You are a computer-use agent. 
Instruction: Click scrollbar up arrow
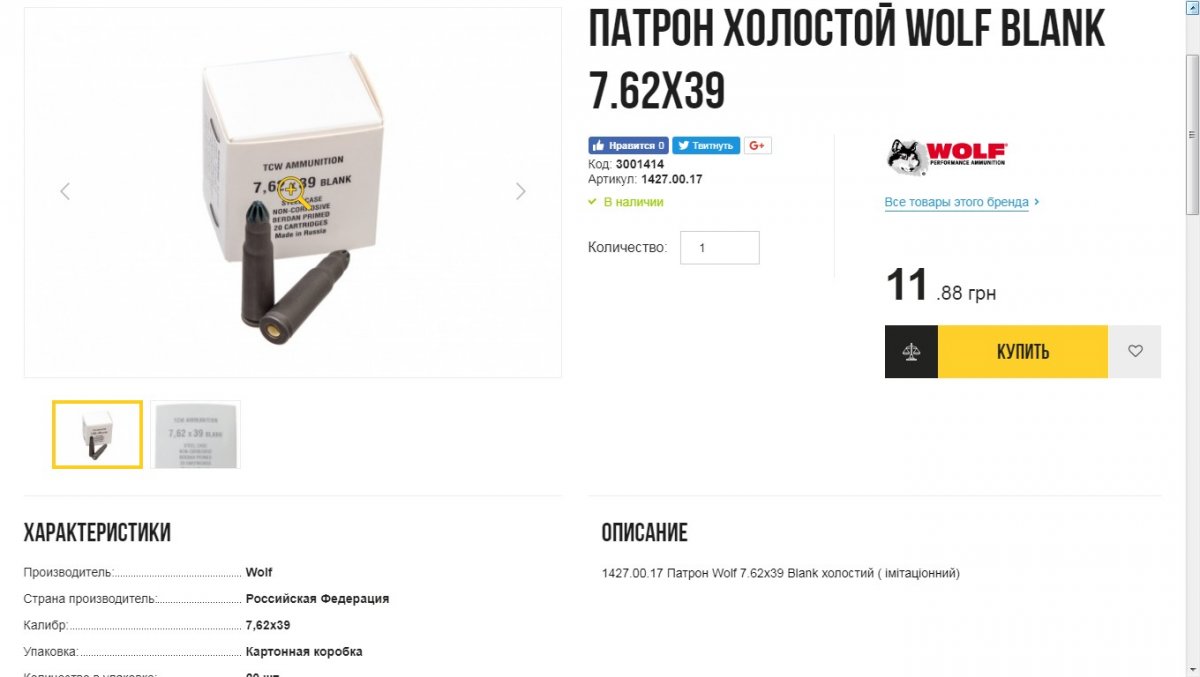tap(1192, 8)
